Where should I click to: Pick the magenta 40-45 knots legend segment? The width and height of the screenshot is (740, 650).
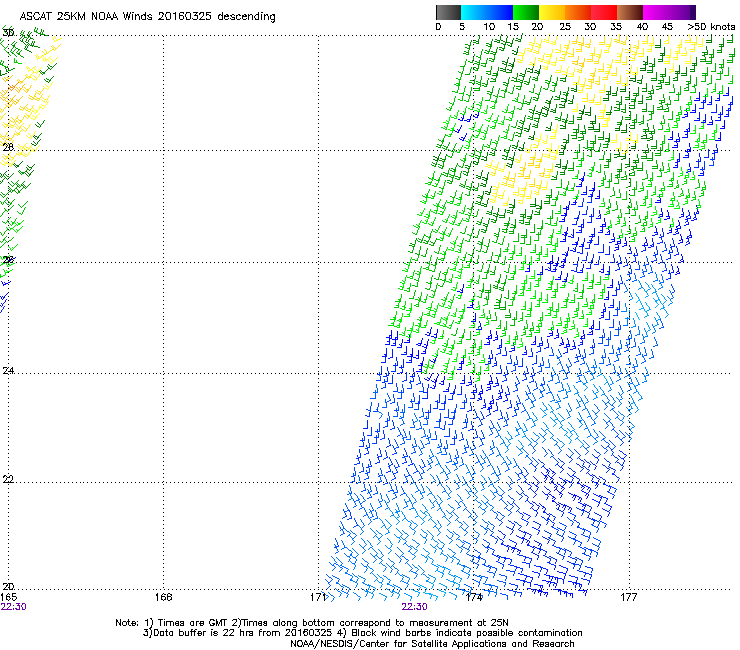click(x=656, y=12)
